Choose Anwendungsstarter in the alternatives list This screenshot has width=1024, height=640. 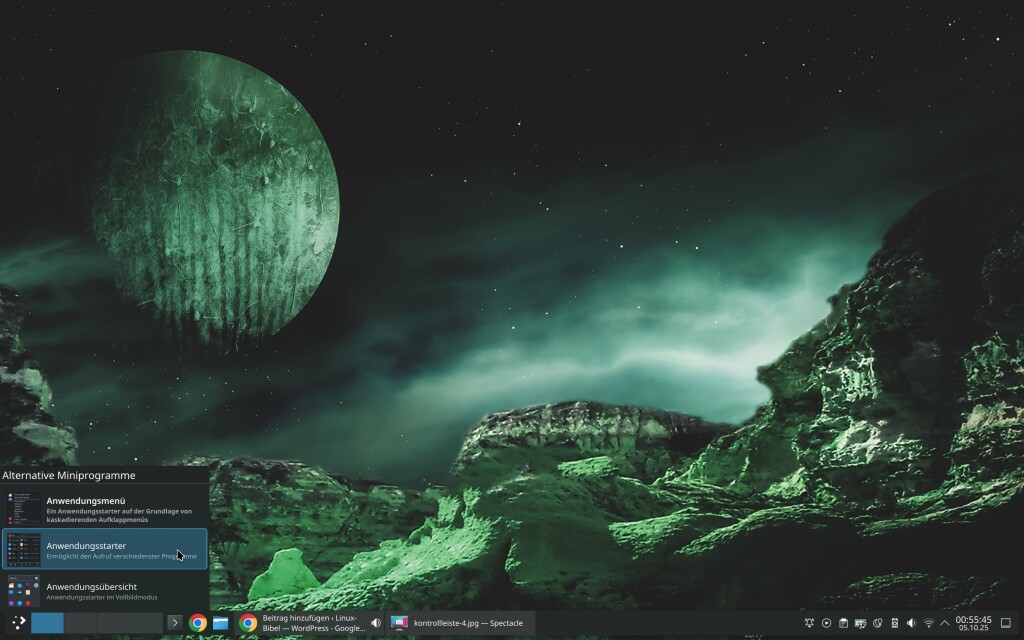[x=104, y=549]
